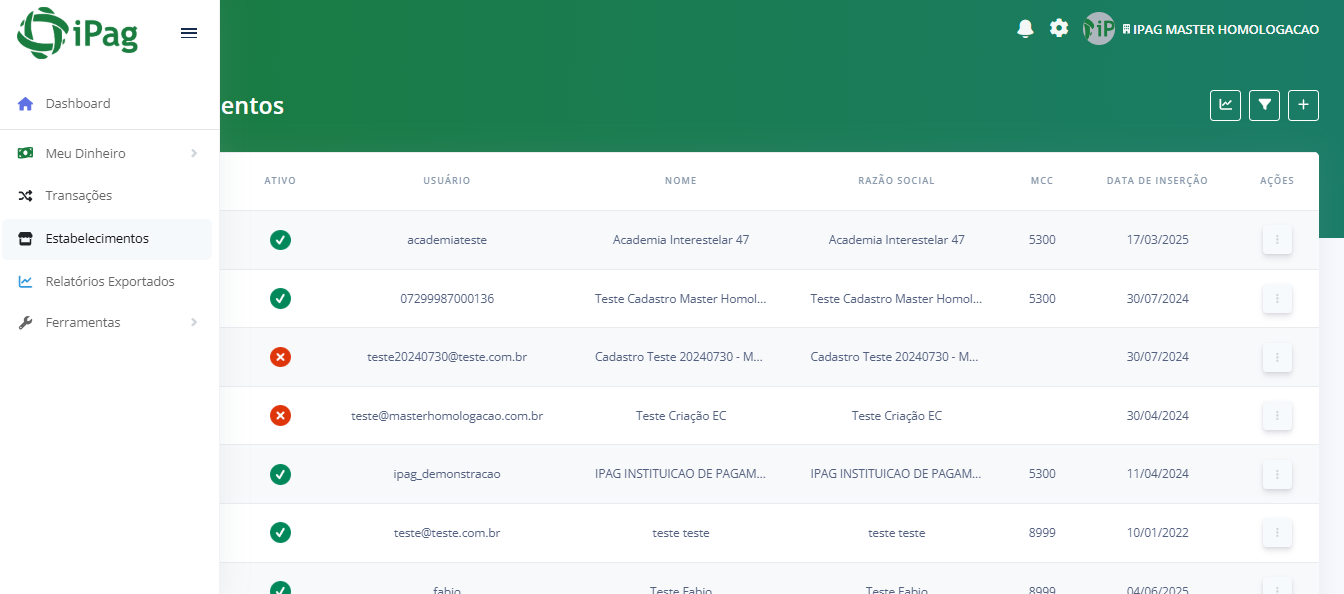Screen dimensions: 1344x594
Task: Open the notifications bell
Action: coord(1025,29)
